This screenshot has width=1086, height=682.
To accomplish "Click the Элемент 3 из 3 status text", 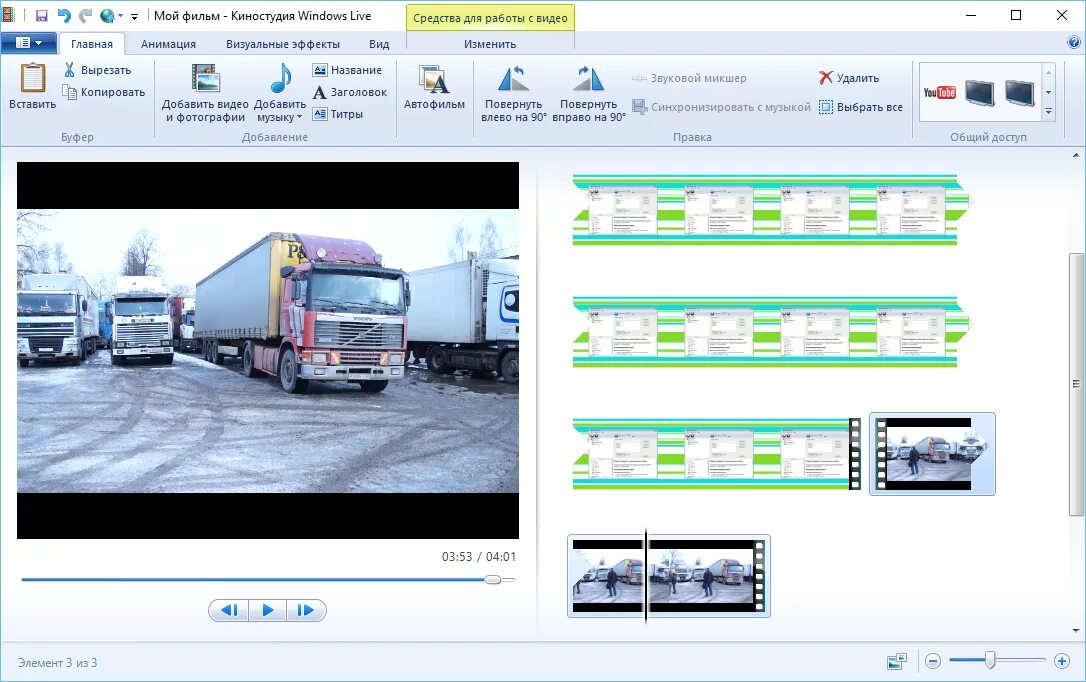I will [x=57, y=663].
